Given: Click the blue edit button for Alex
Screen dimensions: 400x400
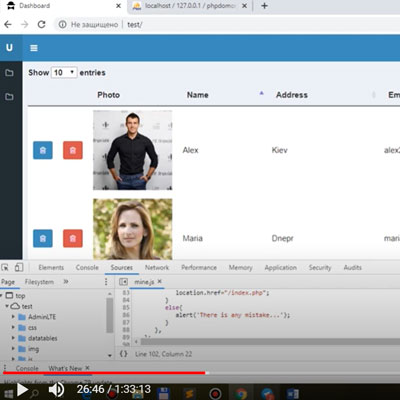Looking at the screenshot, I should (43, 150).
